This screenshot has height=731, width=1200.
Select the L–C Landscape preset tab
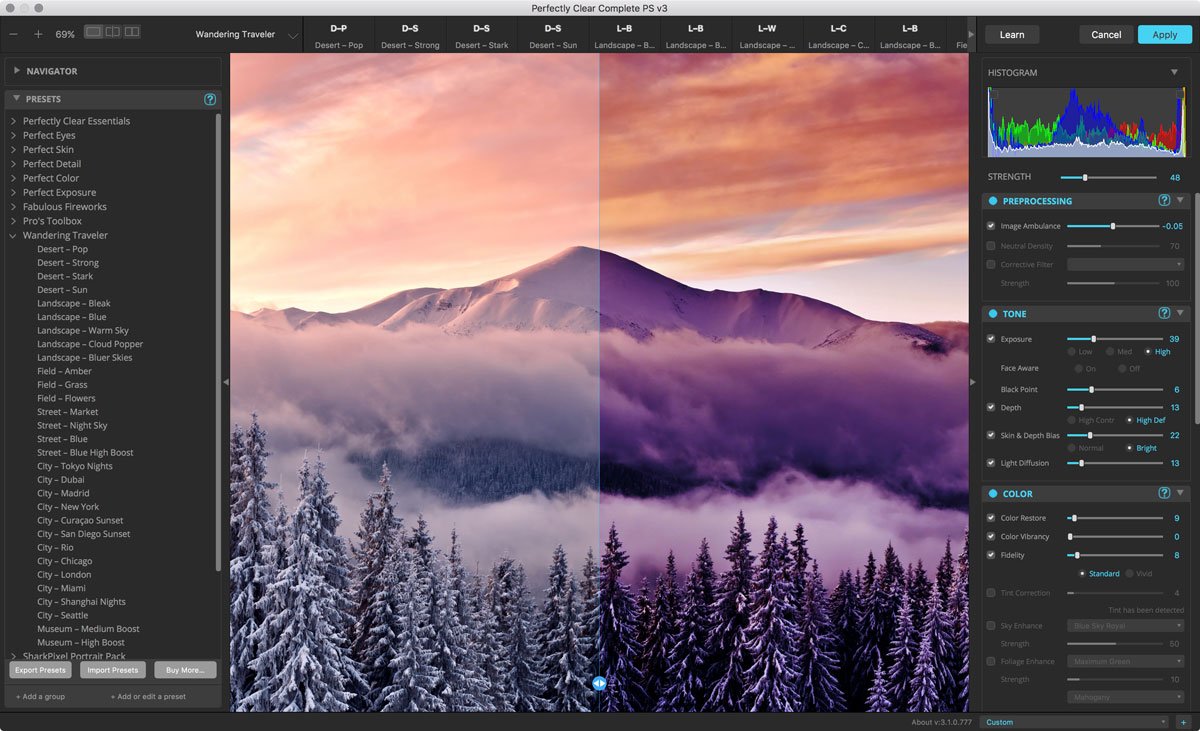tap(838, 35)
